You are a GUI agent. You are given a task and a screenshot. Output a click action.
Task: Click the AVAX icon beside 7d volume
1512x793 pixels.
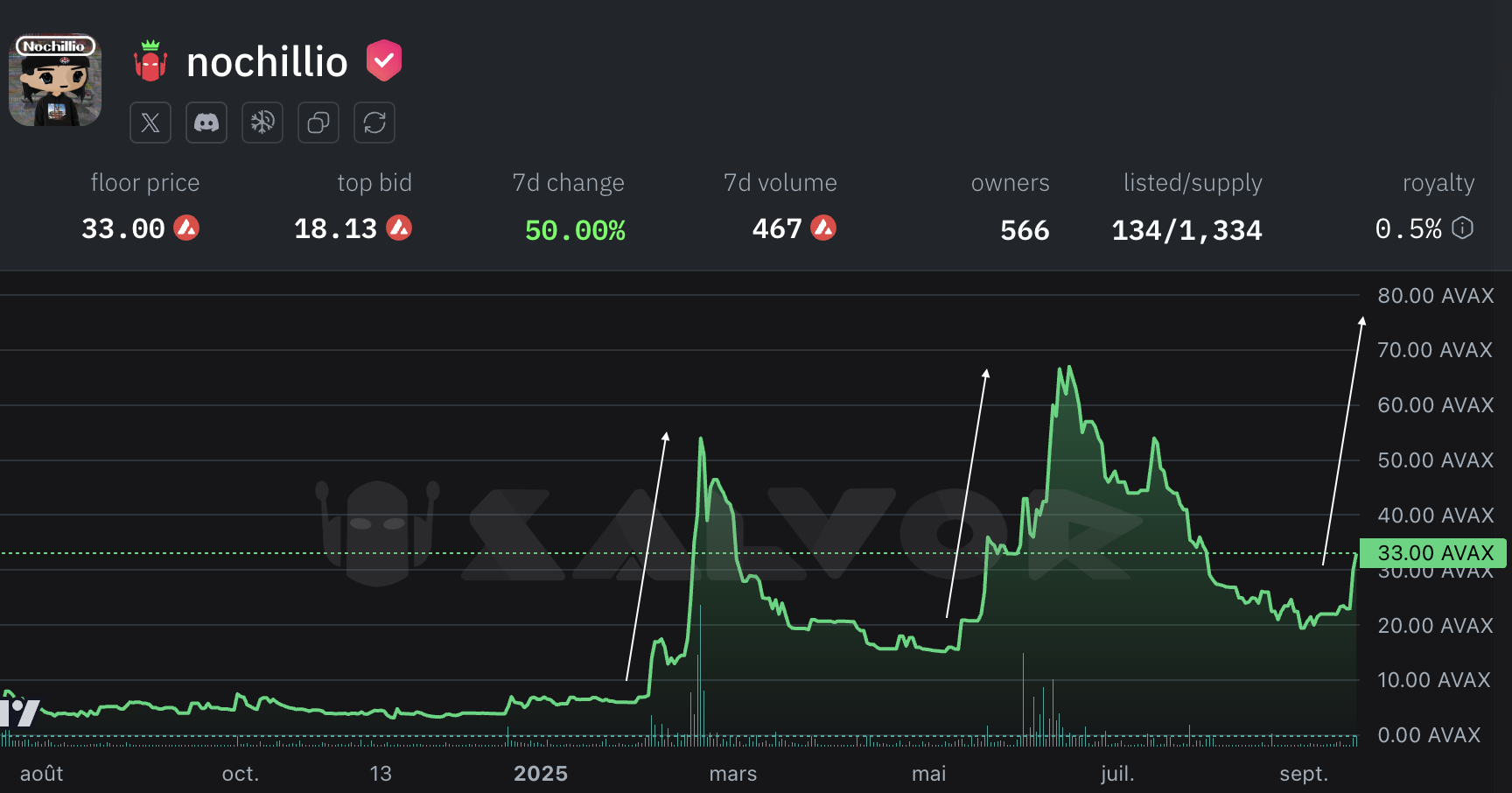[823, 228]
